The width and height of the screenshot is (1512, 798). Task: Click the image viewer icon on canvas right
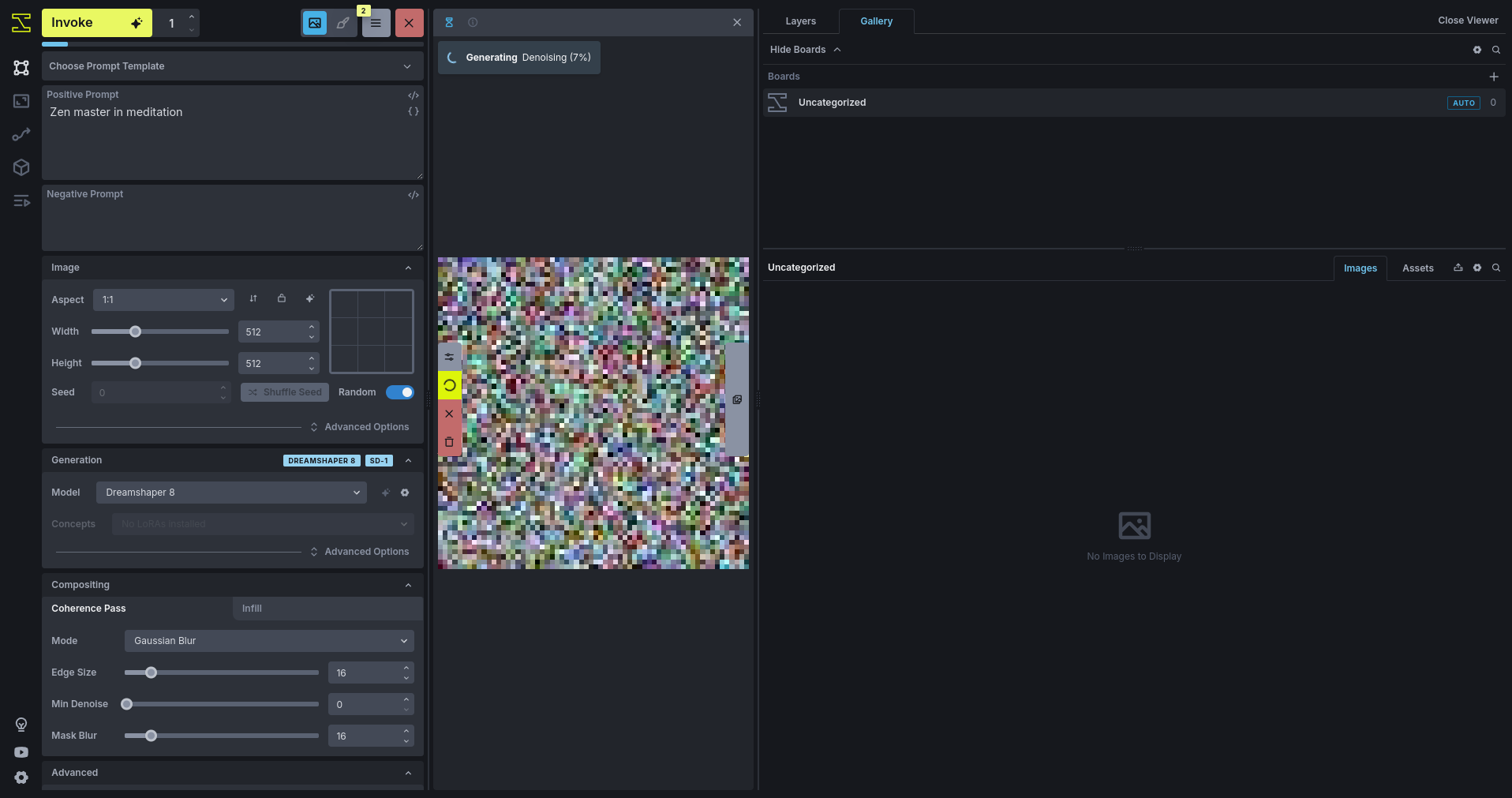[x=737, y=399]
